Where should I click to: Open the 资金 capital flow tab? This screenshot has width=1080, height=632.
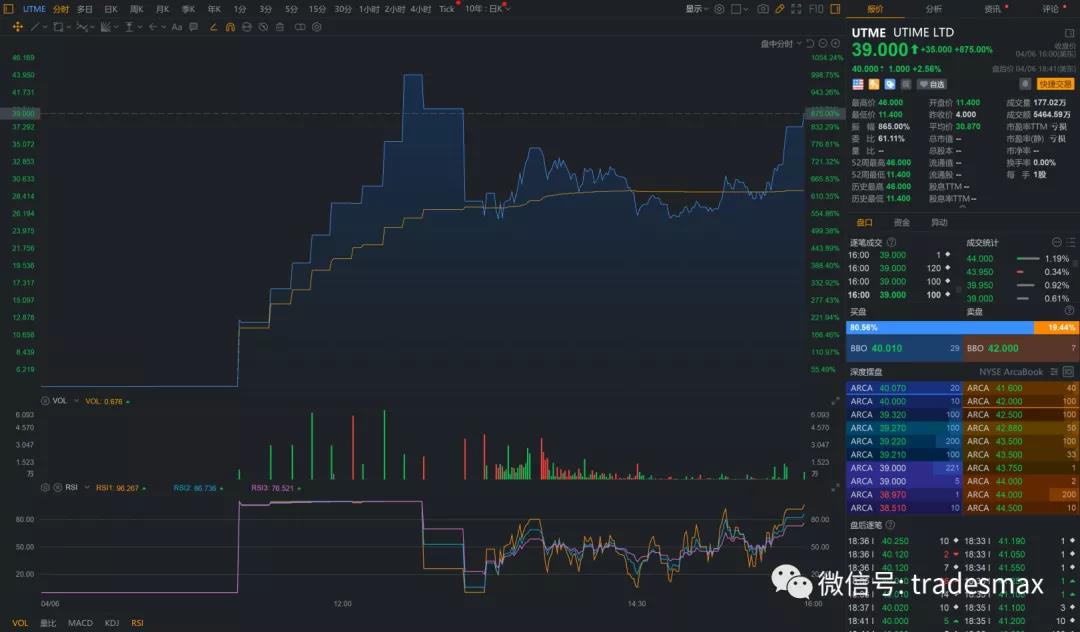click(902, 222)
